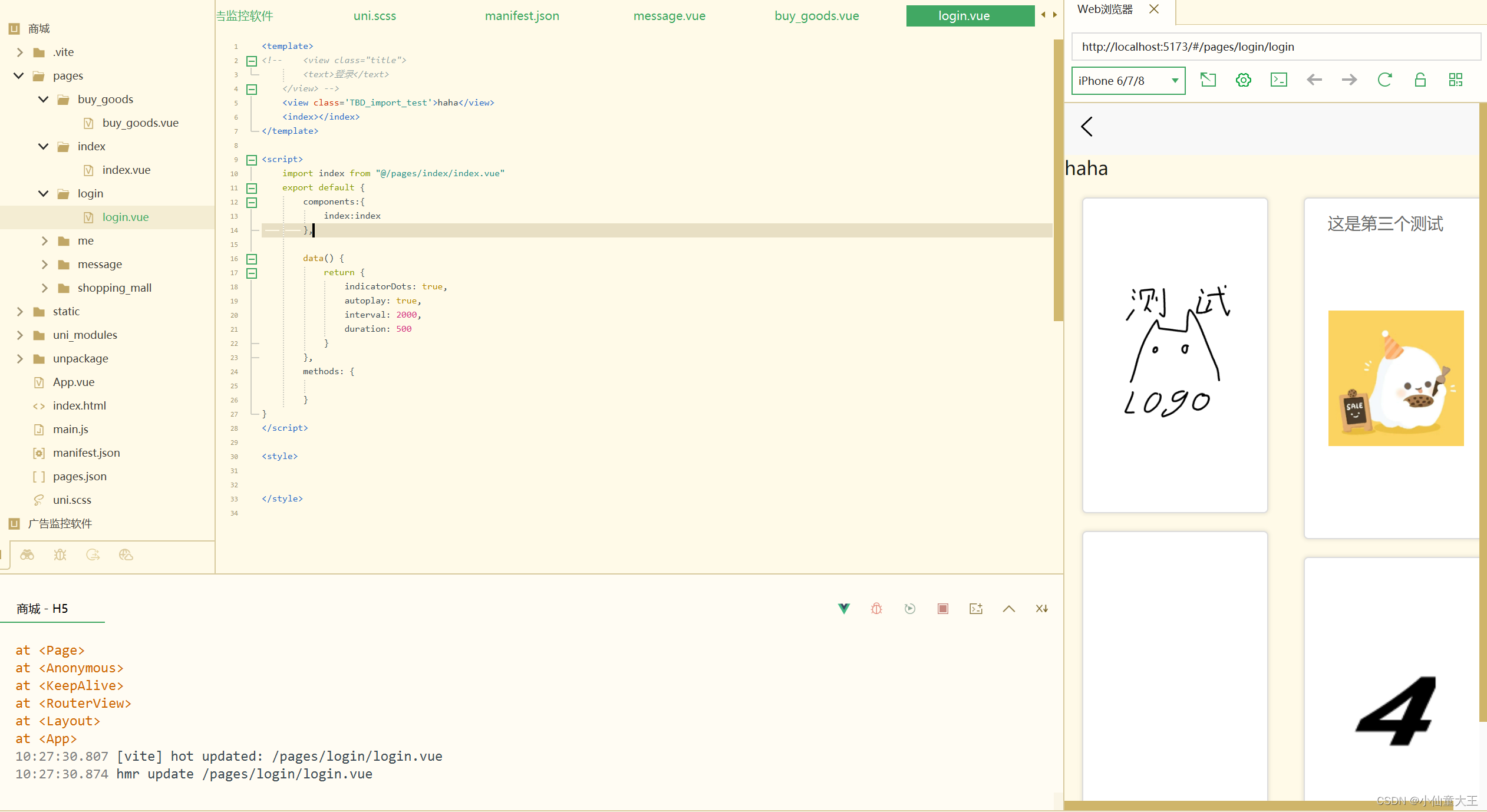The height and width of the screenshot is (812, 1487).
Task: Open the browser settings gear icon
Action: click(x=1244, y=80)
